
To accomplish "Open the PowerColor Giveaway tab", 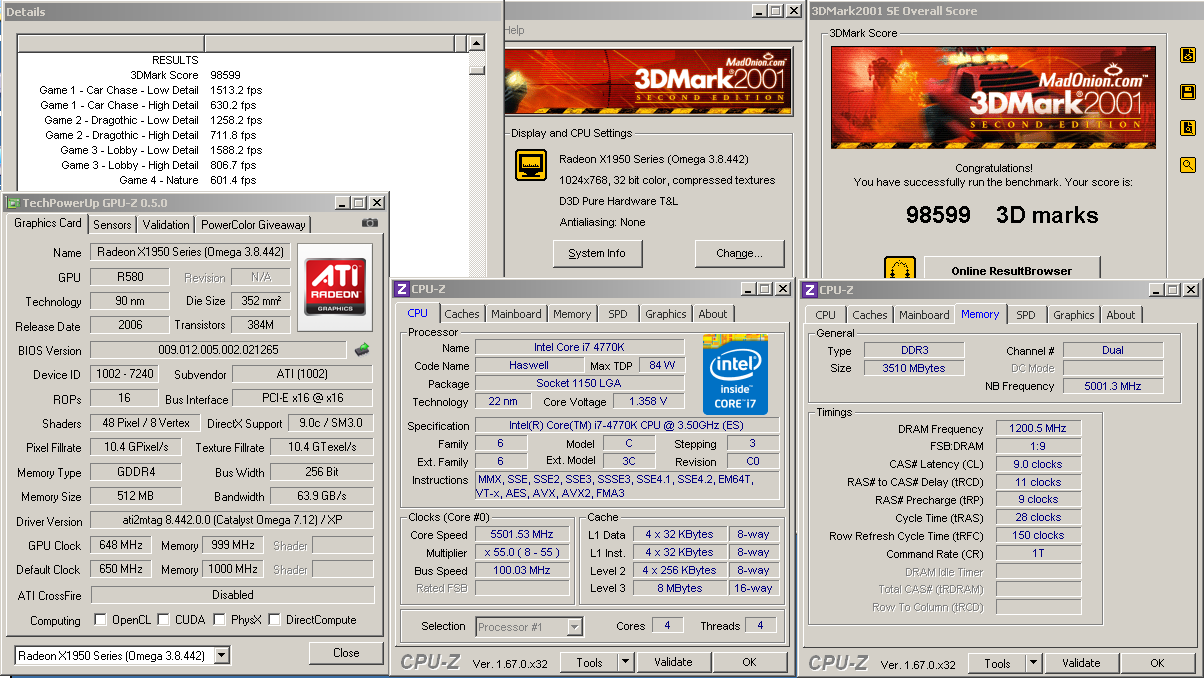I will pos(253,225).
